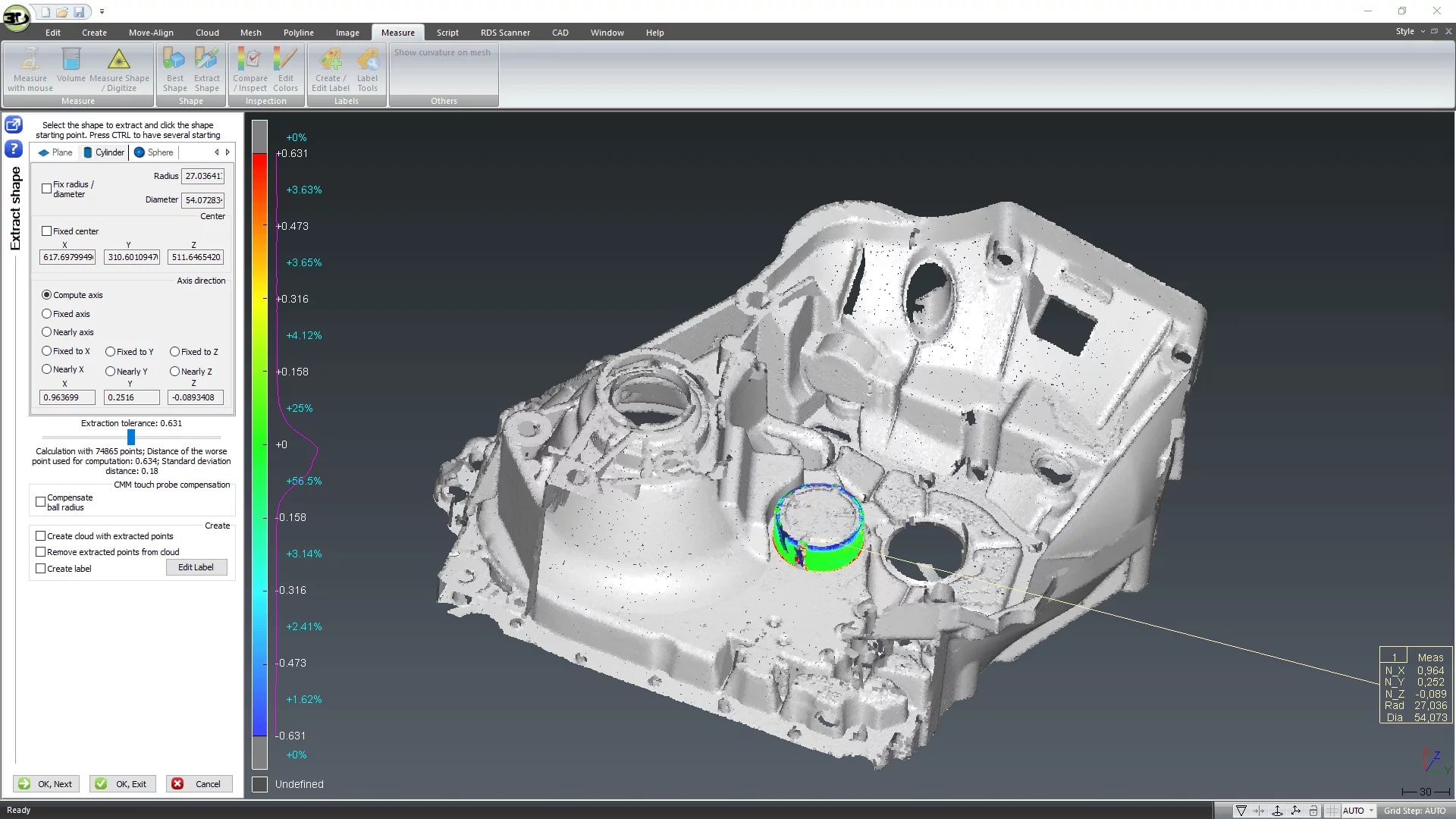Enable the Fixed center checkbox
Image resolution: width=1456 pixels, height=819 pixels.
[x=47, y=231]
